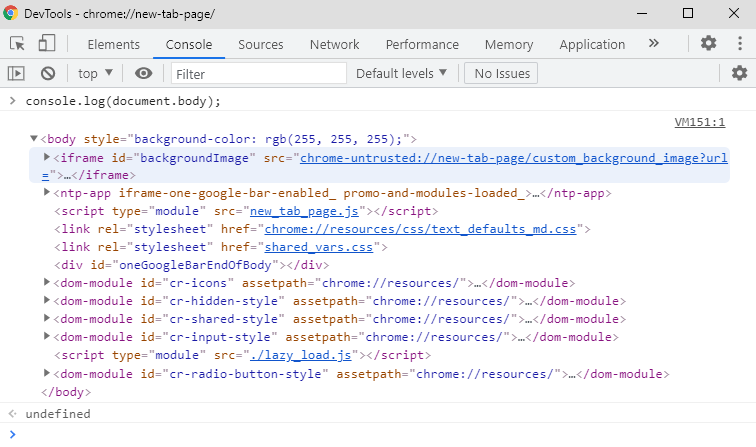
Task: Expand the cr-icons dom-module node
Action: pos(47,283)
